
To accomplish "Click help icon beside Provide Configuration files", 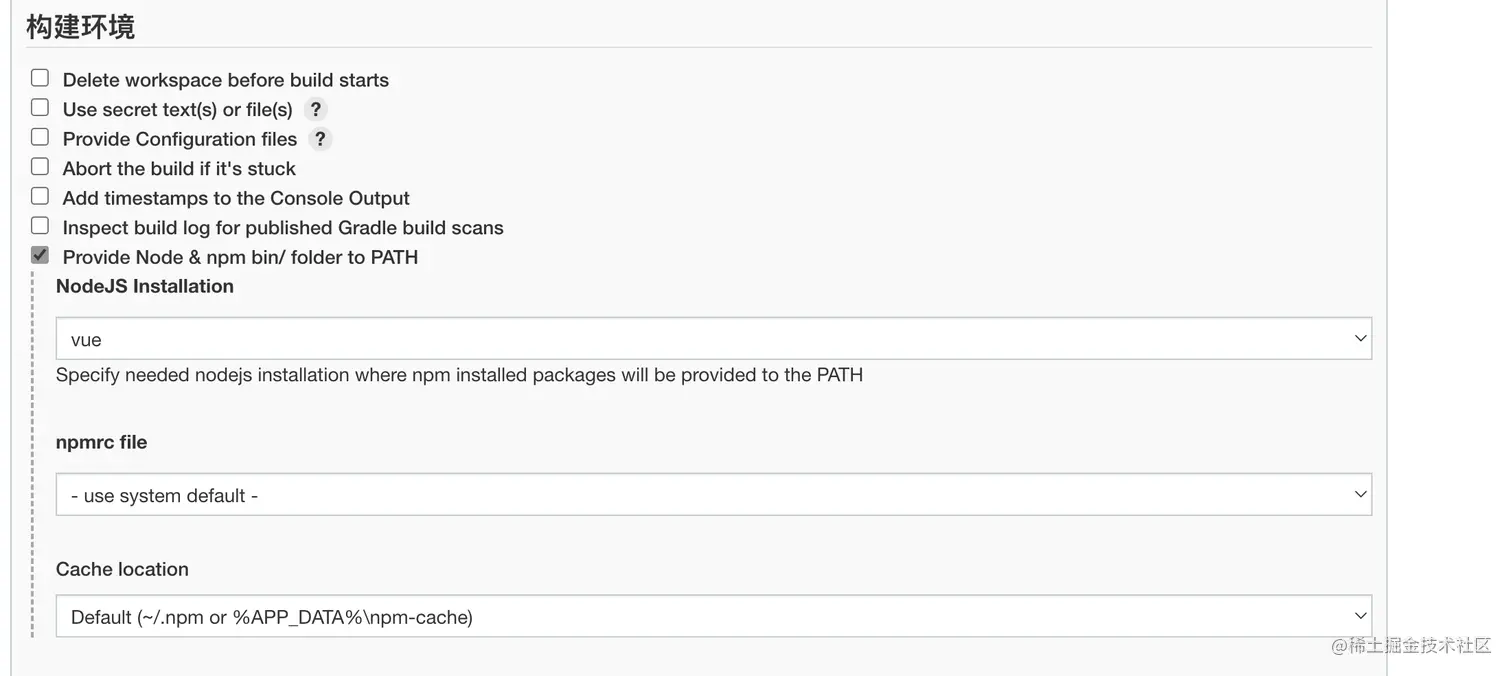I will (x=320, y=139).
